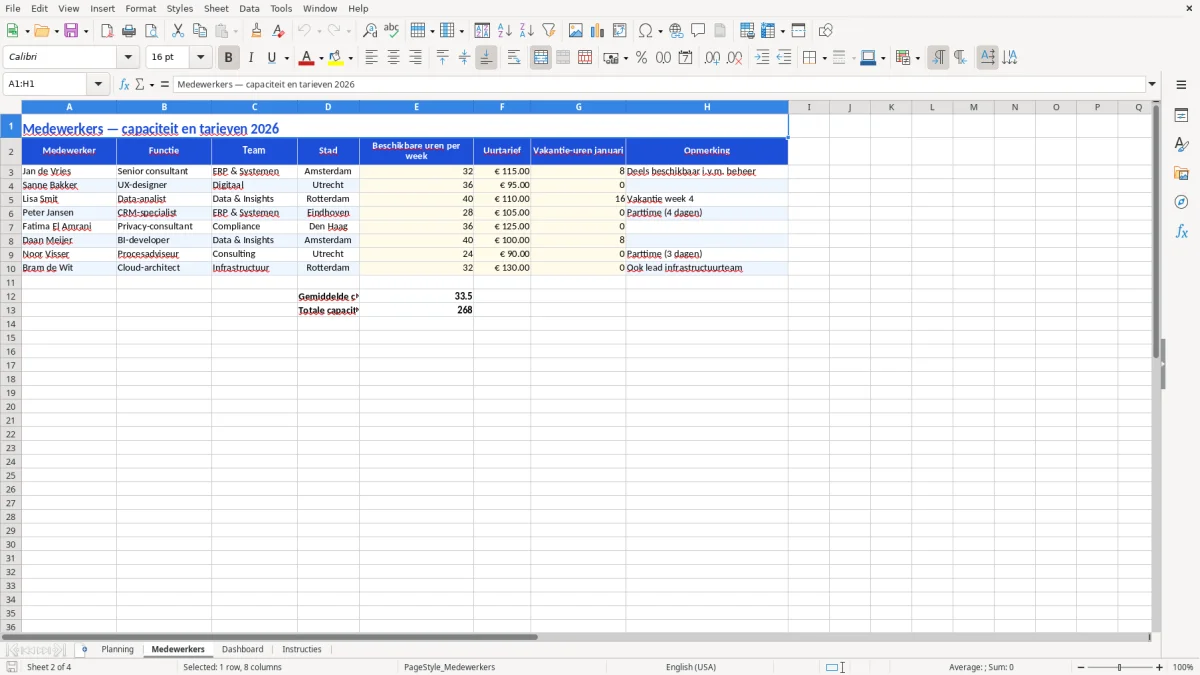Screen dimensions: 1200x675
Task: Click Clear Direct Formatting icon
Action: [x=278, y=31]
